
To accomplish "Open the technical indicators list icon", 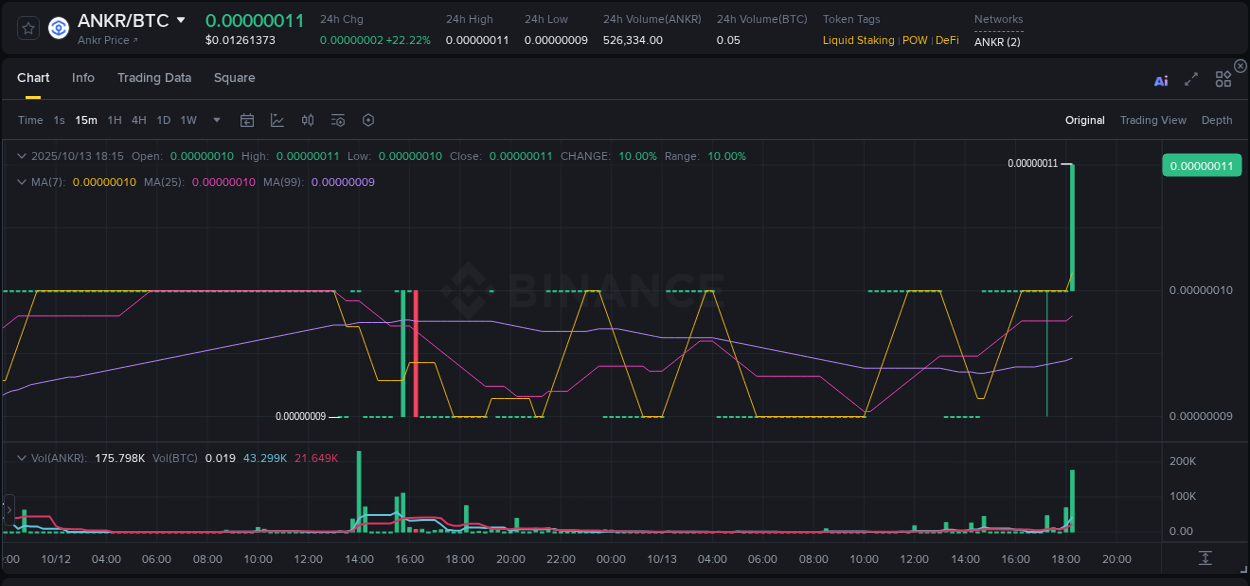I will pyautogui.click(x=337, y=120).
